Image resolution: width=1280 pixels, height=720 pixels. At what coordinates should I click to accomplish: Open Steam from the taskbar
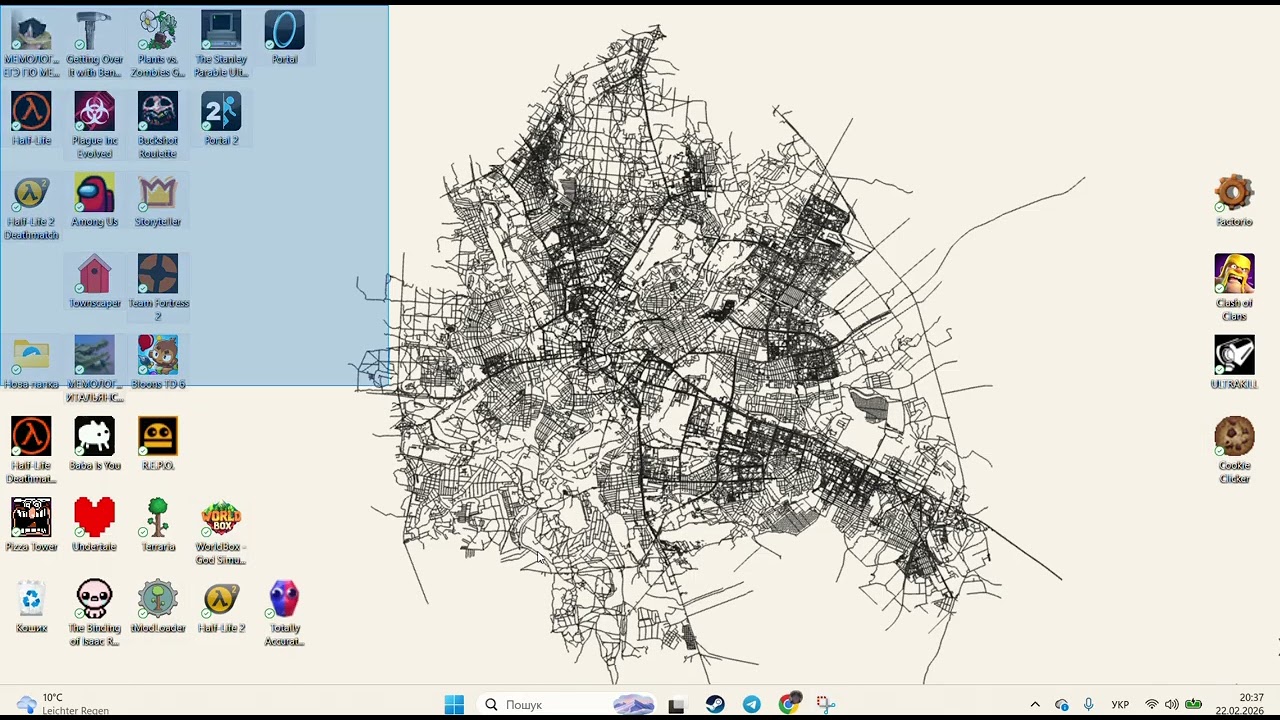715,704
